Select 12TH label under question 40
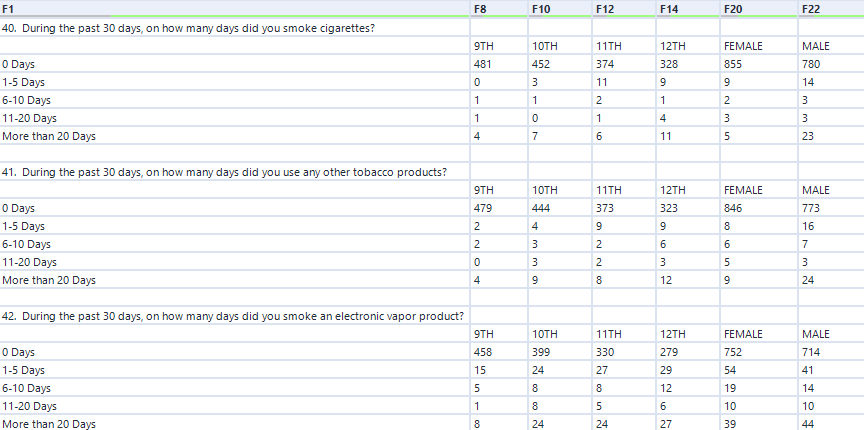This screenshot has width=864, height=430. (673, 46)
